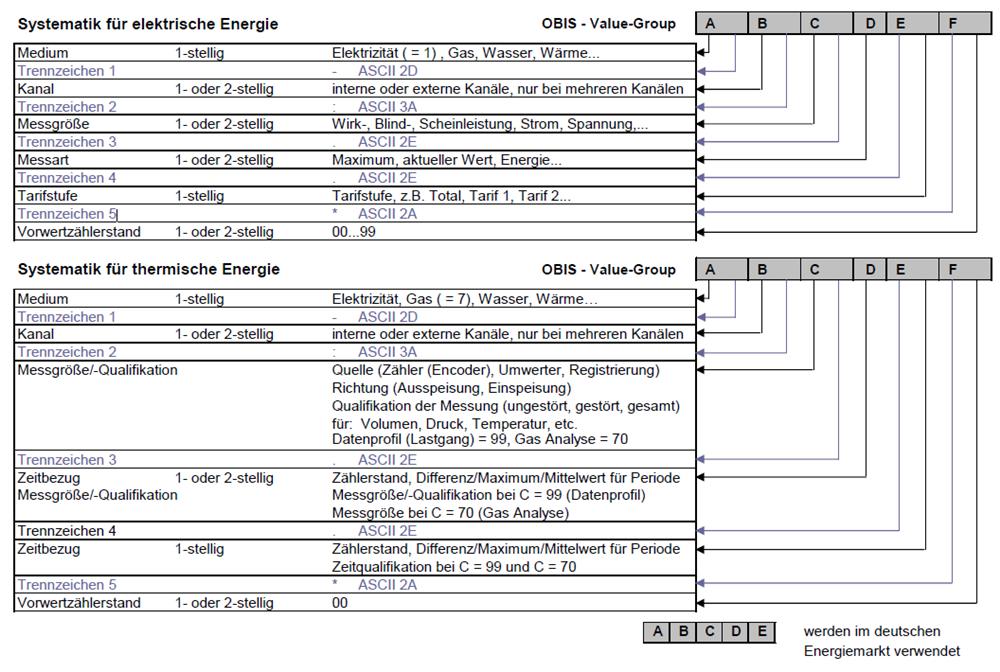Click value "00" in thermal Vorwertzählerstand row
This screenshot has width=1000, height=672.
point(340,603)
